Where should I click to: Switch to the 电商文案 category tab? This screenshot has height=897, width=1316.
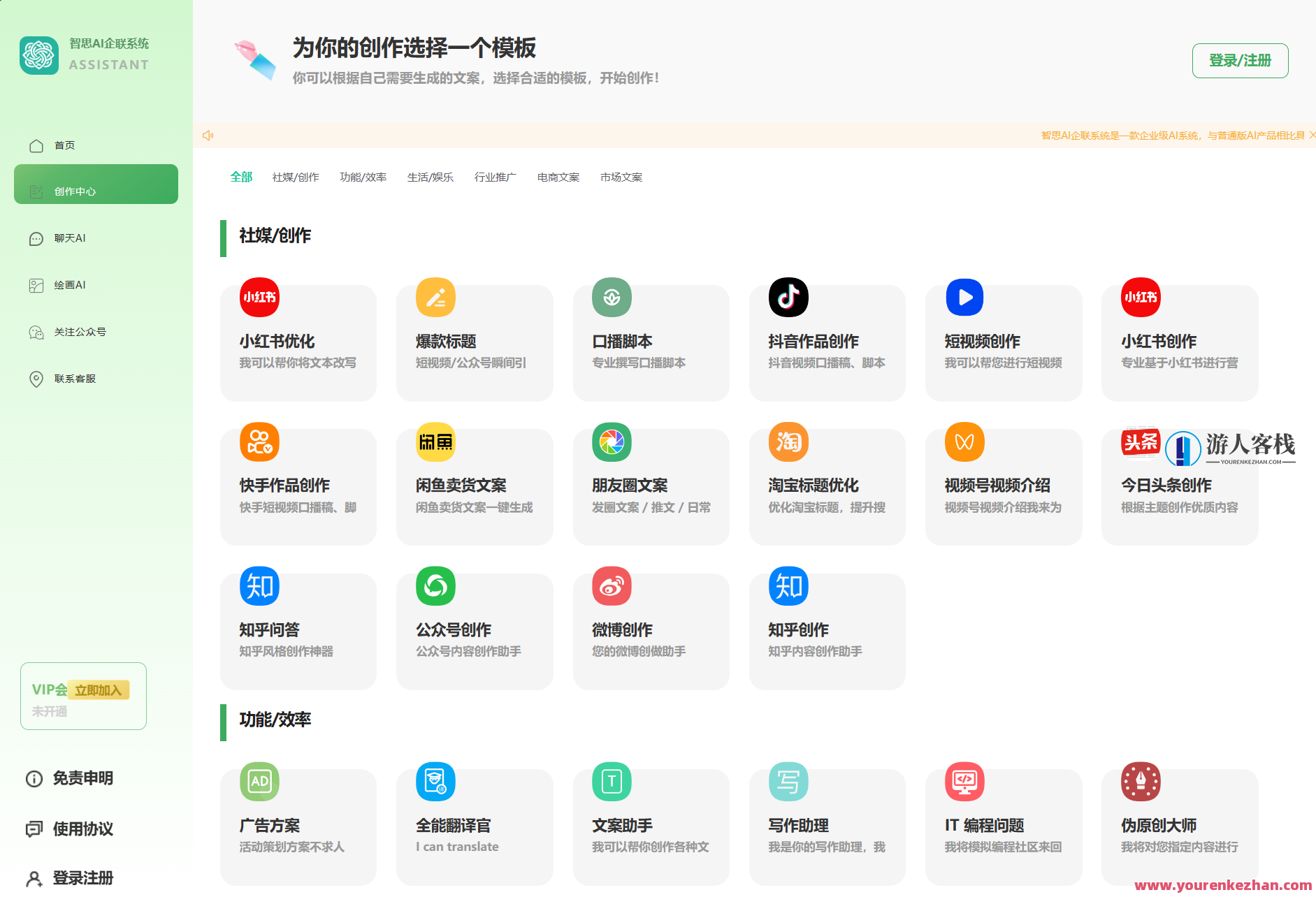click(x=558, y=177)
